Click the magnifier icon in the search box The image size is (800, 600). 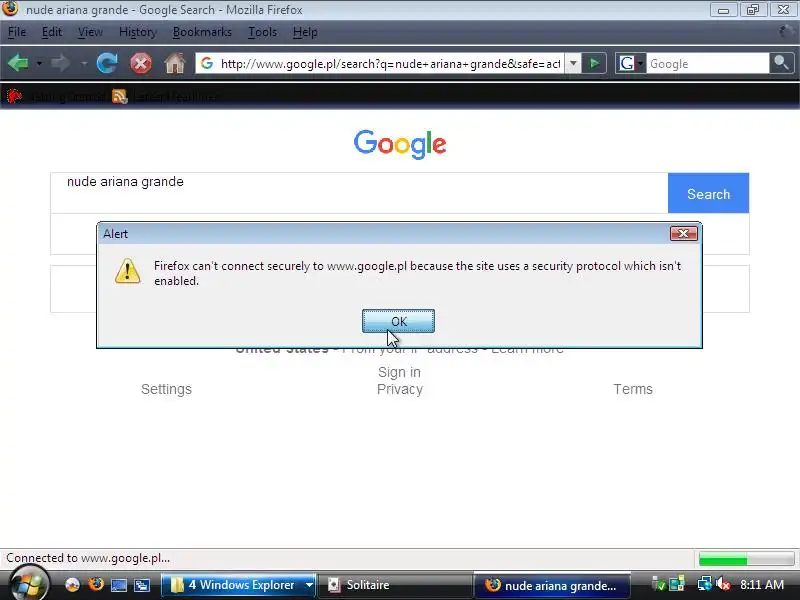click(781, 63)
